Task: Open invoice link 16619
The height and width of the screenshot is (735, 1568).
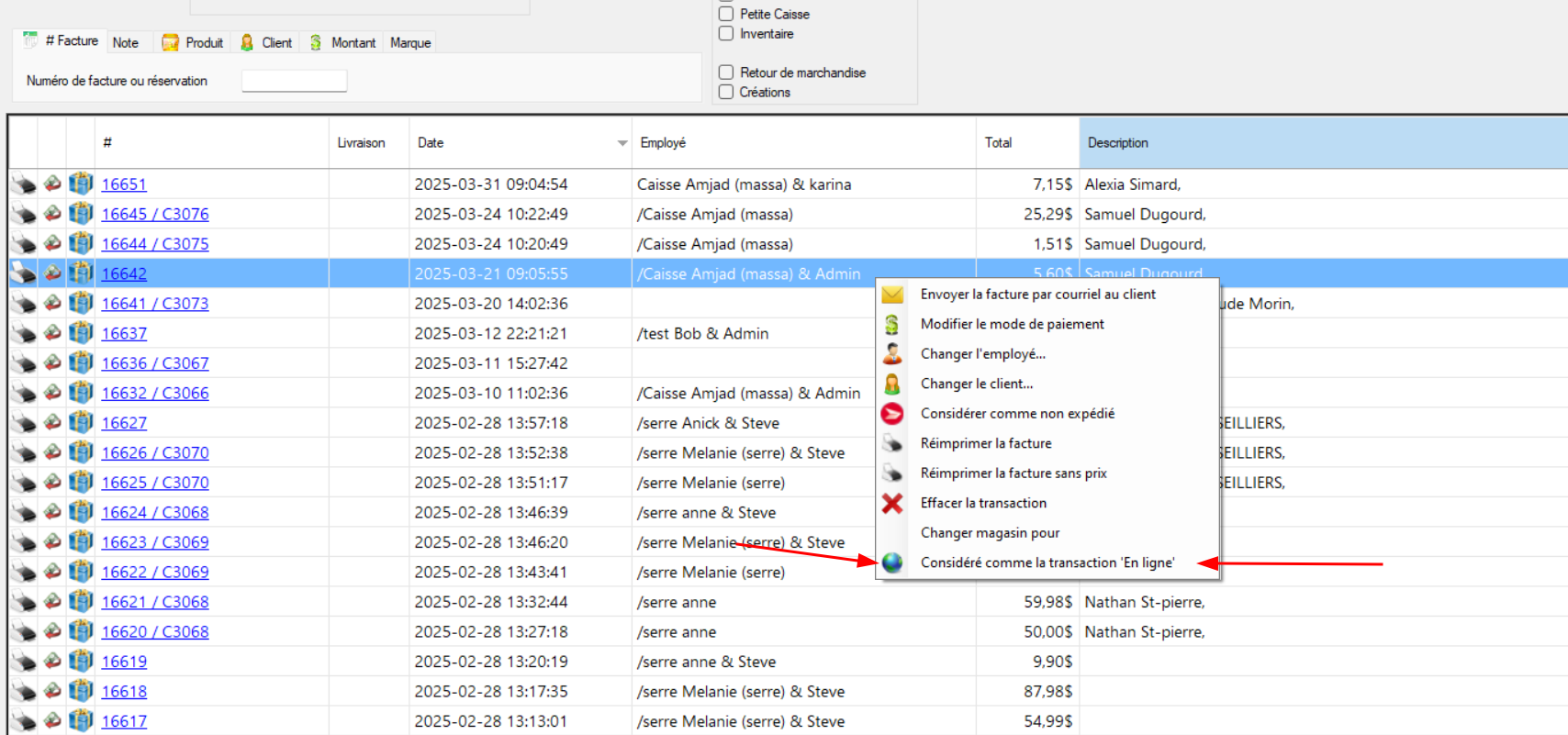Action: point(124,662)
